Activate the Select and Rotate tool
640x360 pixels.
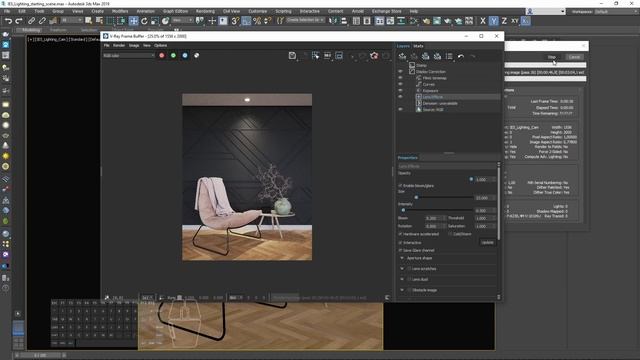pos(144,21)
